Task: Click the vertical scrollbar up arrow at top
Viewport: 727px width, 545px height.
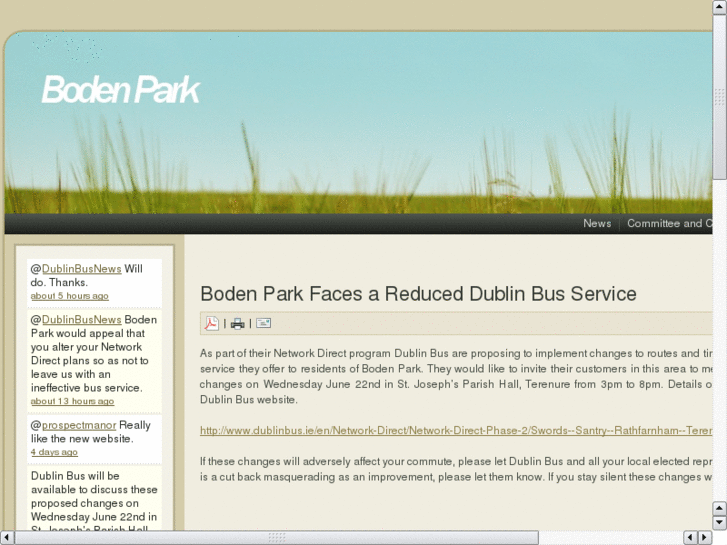Action: coord(719,7)
